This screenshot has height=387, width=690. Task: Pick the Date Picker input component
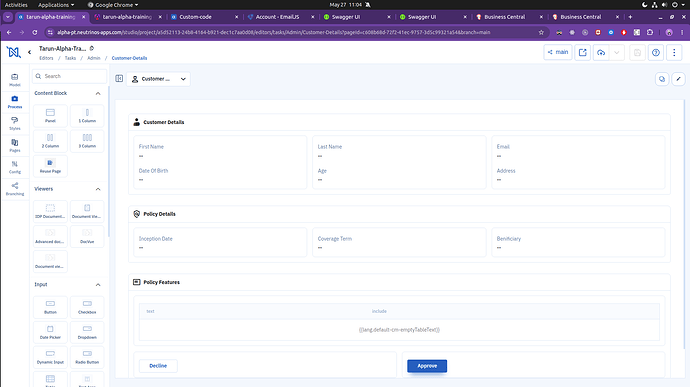pos(50,332)
